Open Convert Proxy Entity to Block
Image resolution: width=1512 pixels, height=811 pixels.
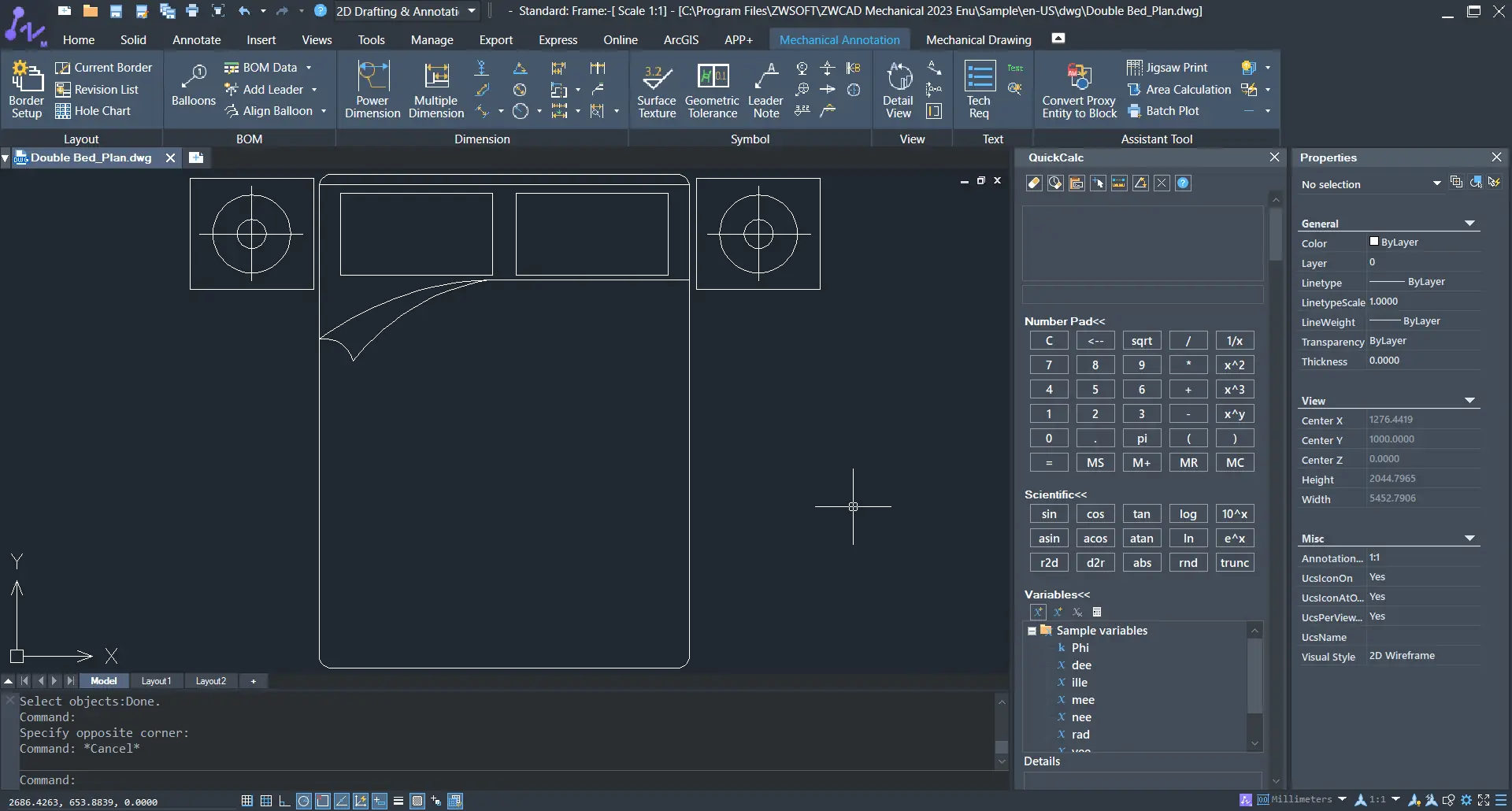pyautogui.click(x=1079, y=90)
